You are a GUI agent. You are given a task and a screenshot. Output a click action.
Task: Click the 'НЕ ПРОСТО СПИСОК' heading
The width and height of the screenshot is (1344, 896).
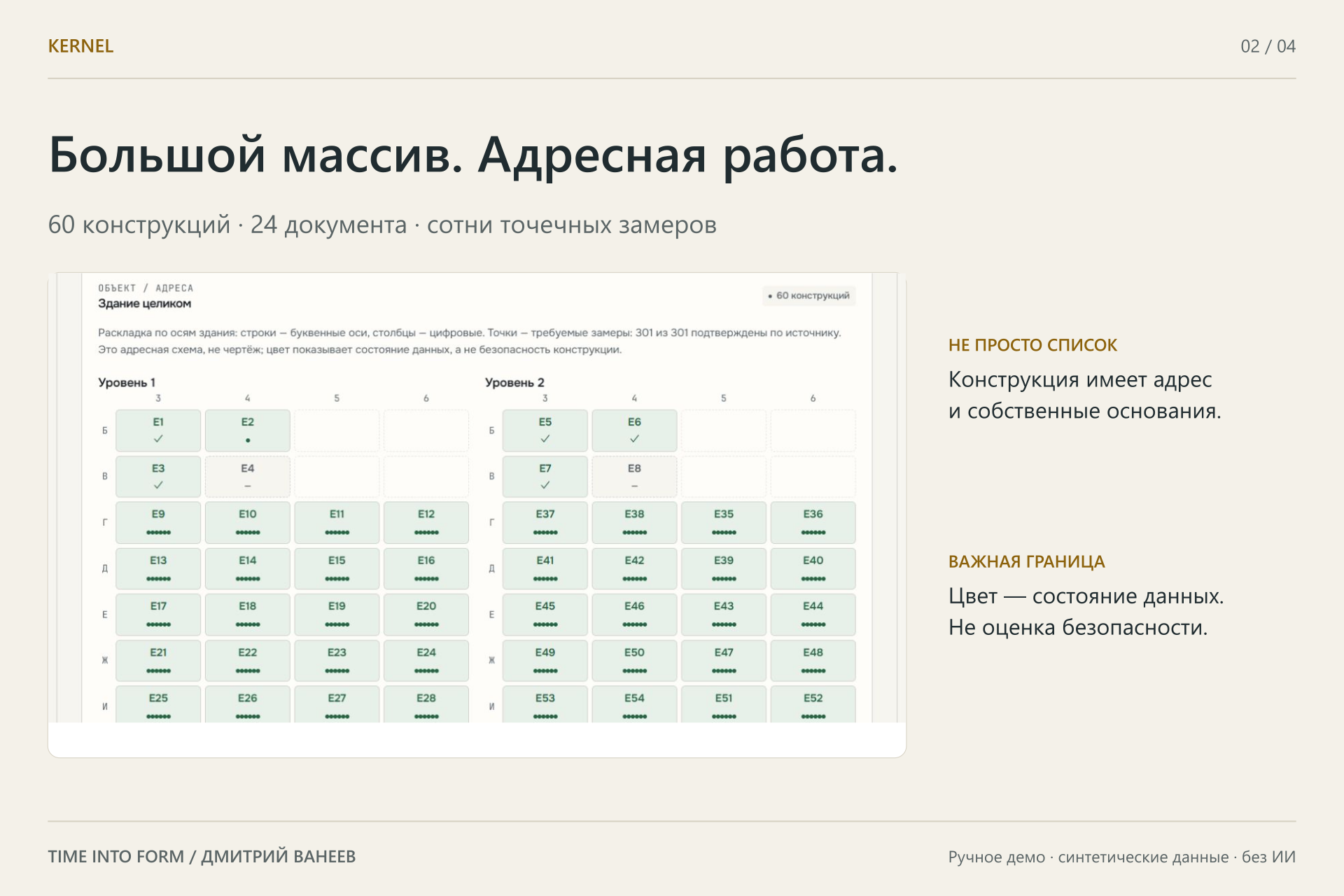[x=1032, y=345]
